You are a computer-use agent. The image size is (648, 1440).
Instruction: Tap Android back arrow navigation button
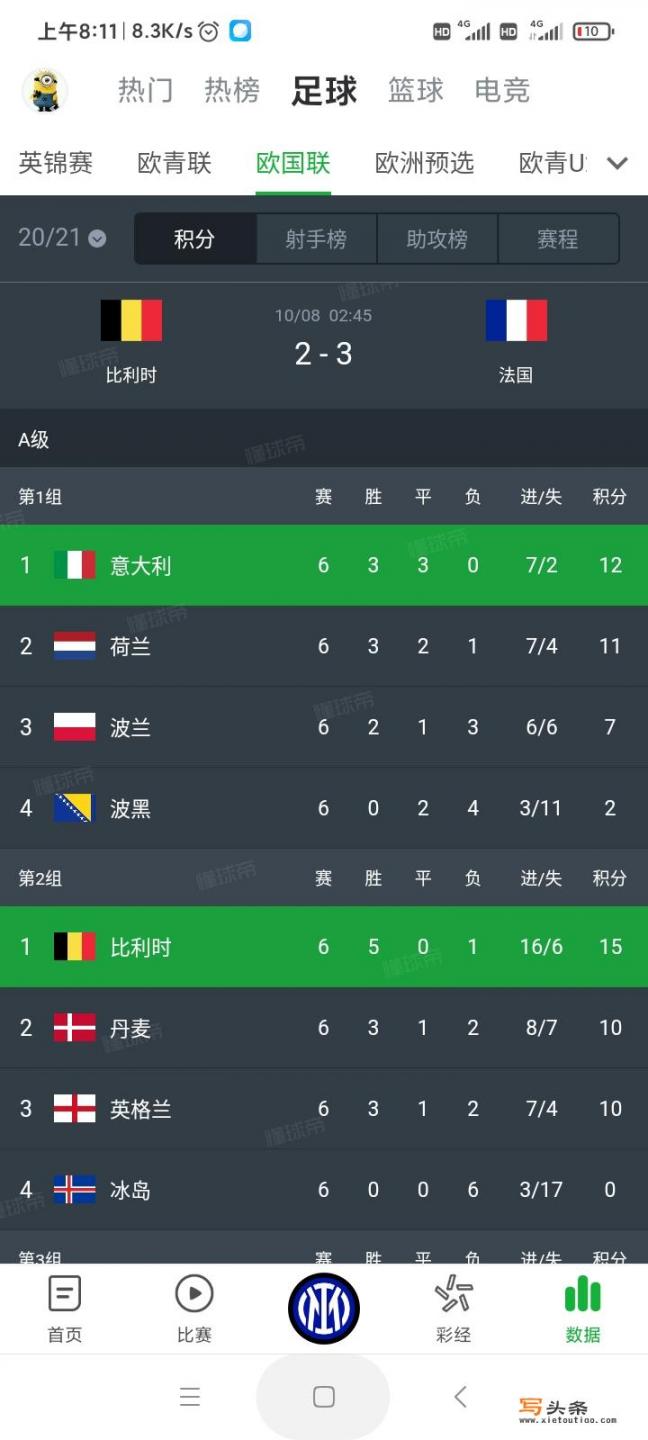pyautogui.click(x=460, y=1396)
